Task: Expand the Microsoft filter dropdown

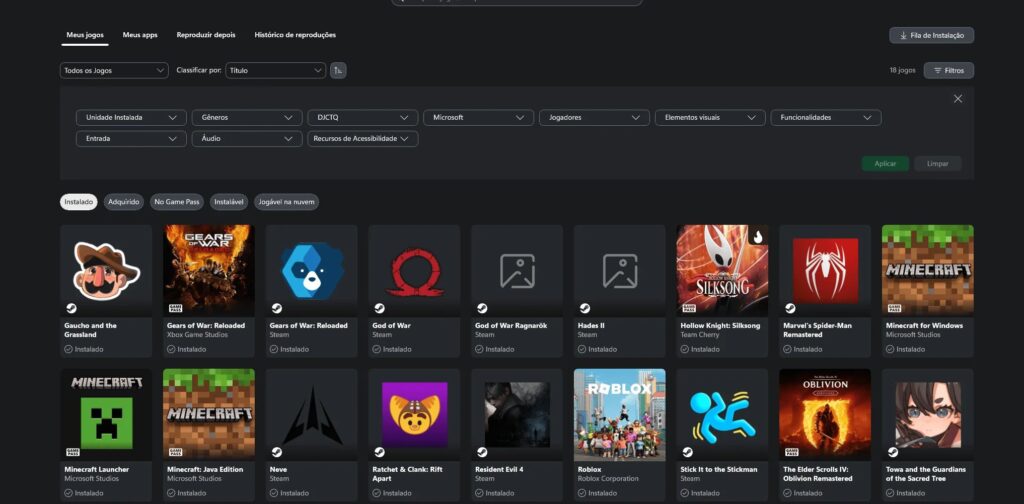Action: (x=479, y=118)
